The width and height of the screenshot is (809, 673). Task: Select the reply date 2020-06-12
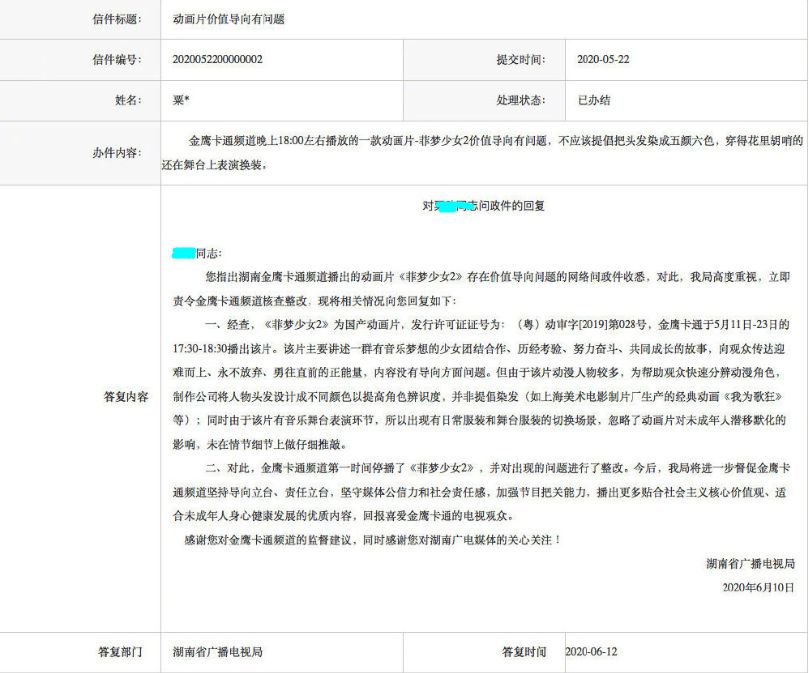pyautogui.click(x=595, y=651)
